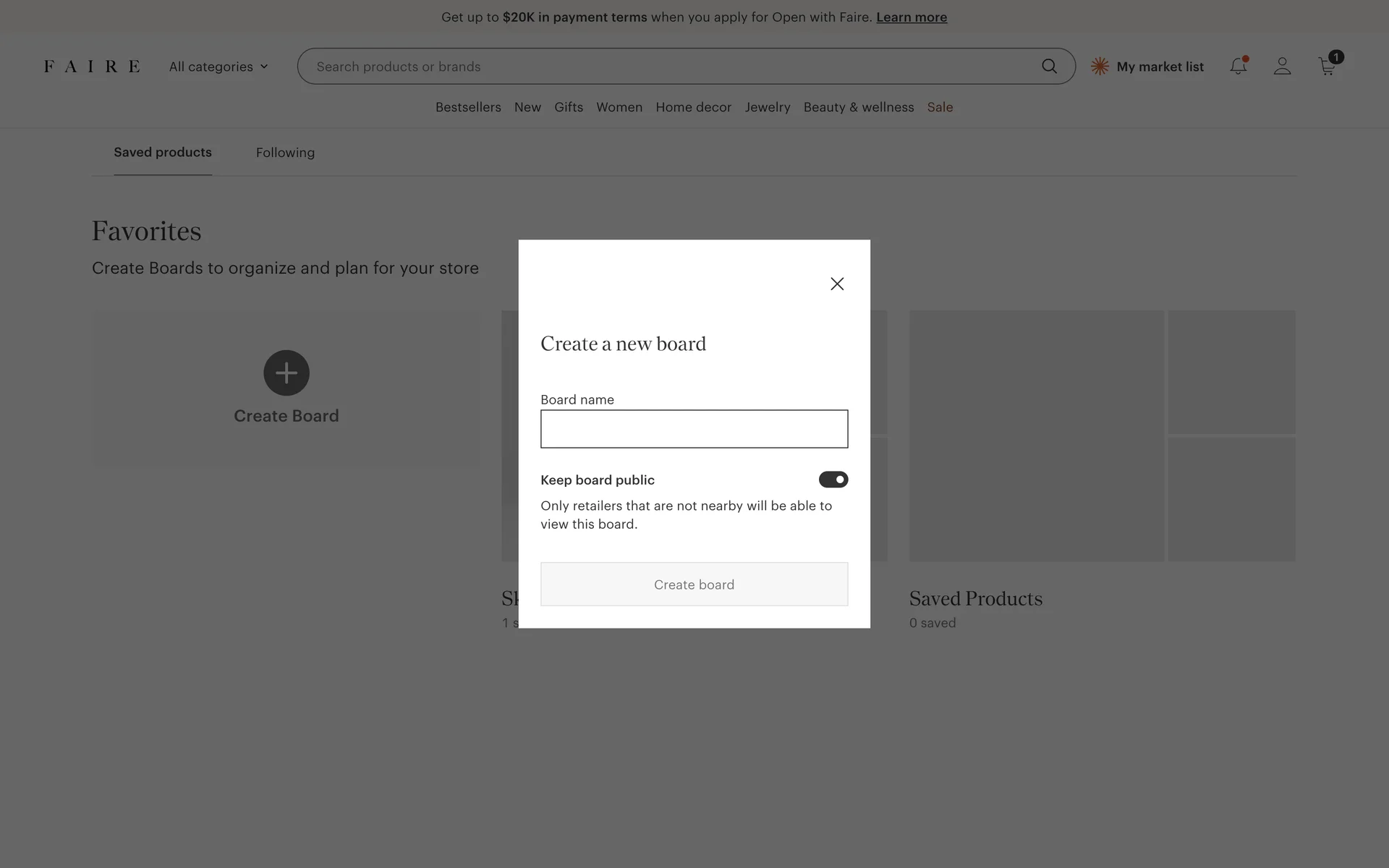Toggle the Keep board public switch
Screen dimensions: 1389x868
[833, 480]
